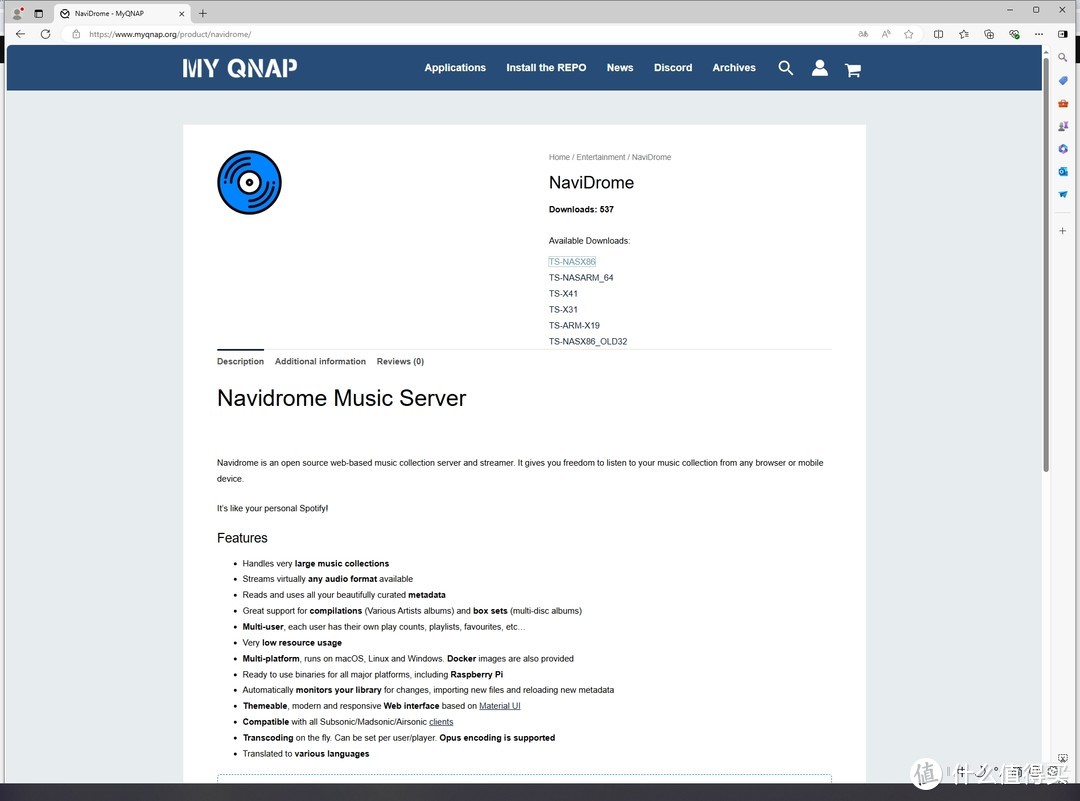Switch to Reviews (0) tab

tap(400, 361)
